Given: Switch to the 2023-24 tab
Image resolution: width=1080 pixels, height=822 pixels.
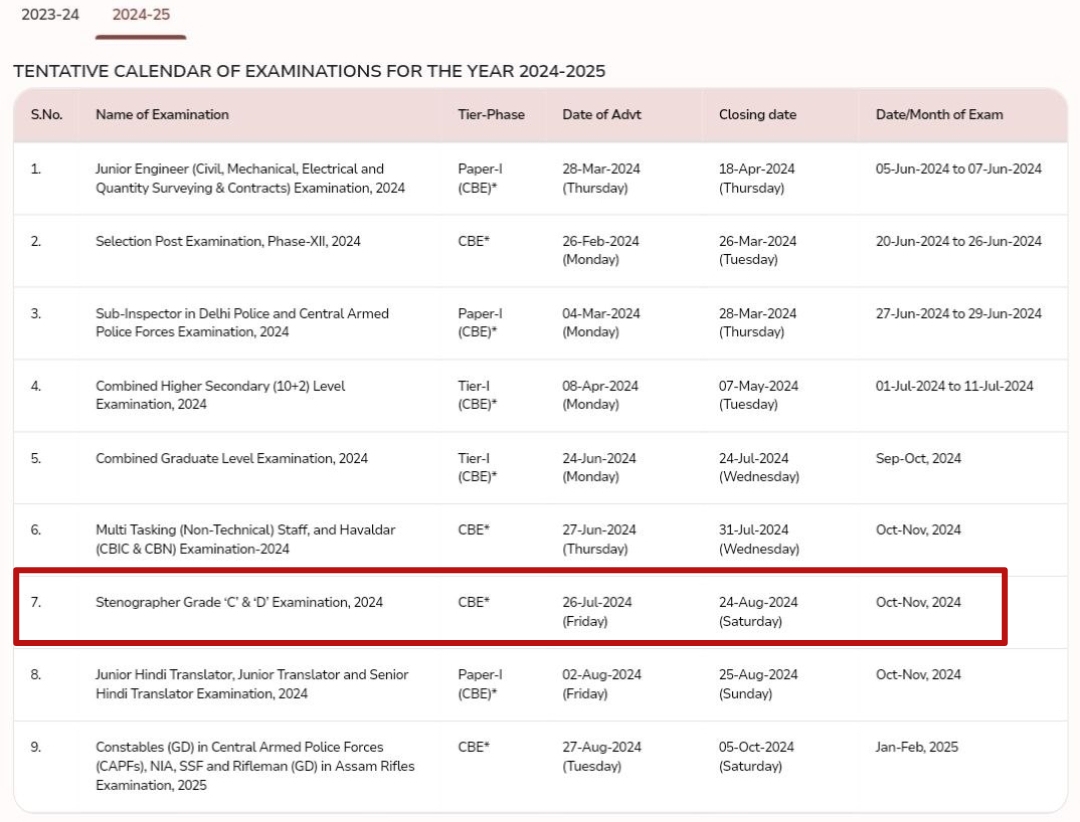Looking at the screenshot, I should [x=50, y=14].
